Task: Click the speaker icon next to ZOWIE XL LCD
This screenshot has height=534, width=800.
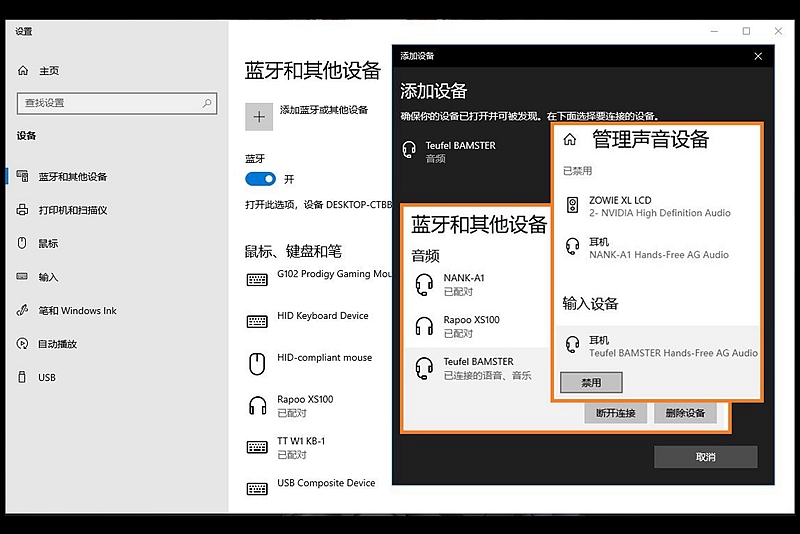Action: pyautogui.click(x=572, y=206)
